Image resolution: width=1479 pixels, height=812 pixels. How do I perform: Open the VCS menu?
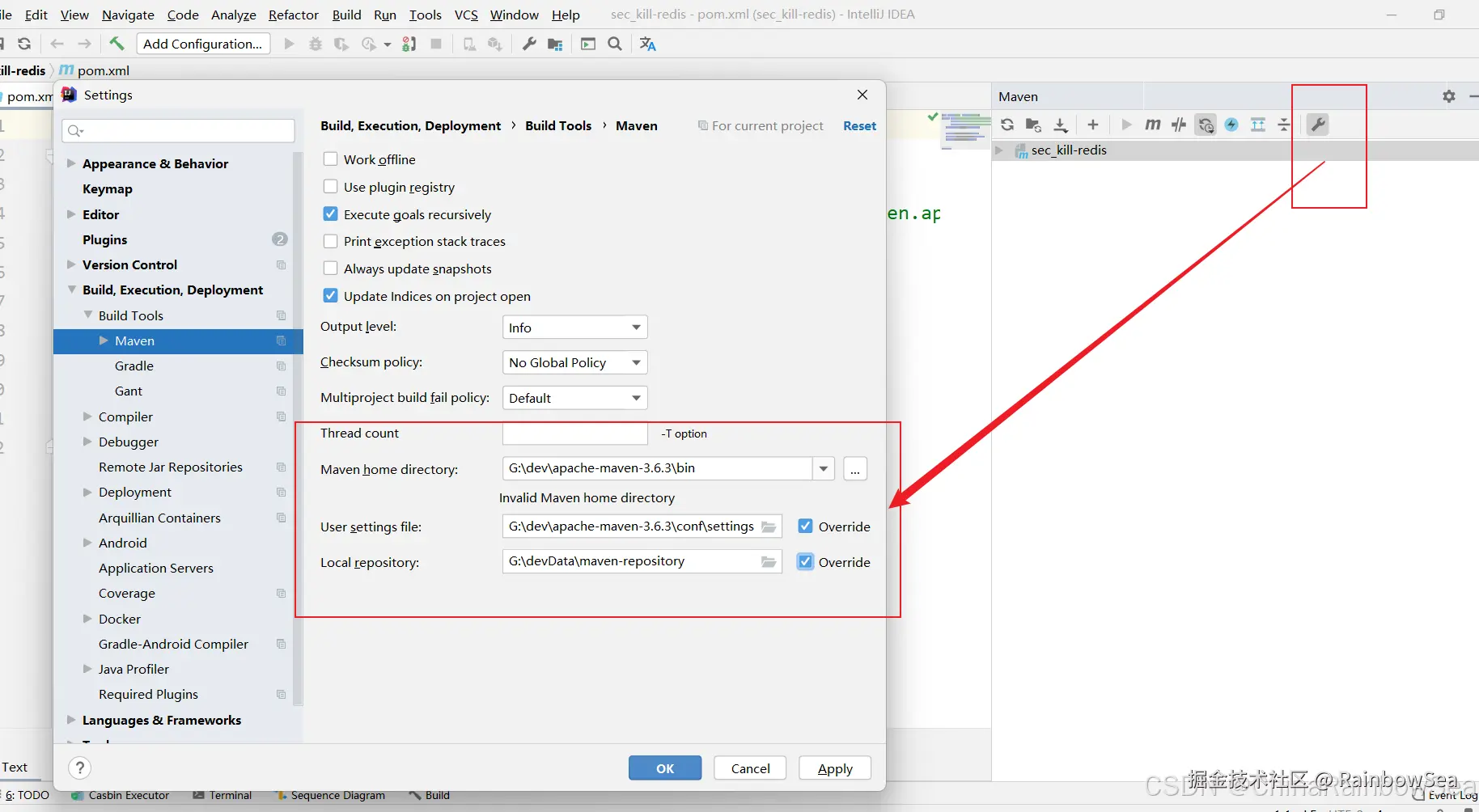(466, 15)
